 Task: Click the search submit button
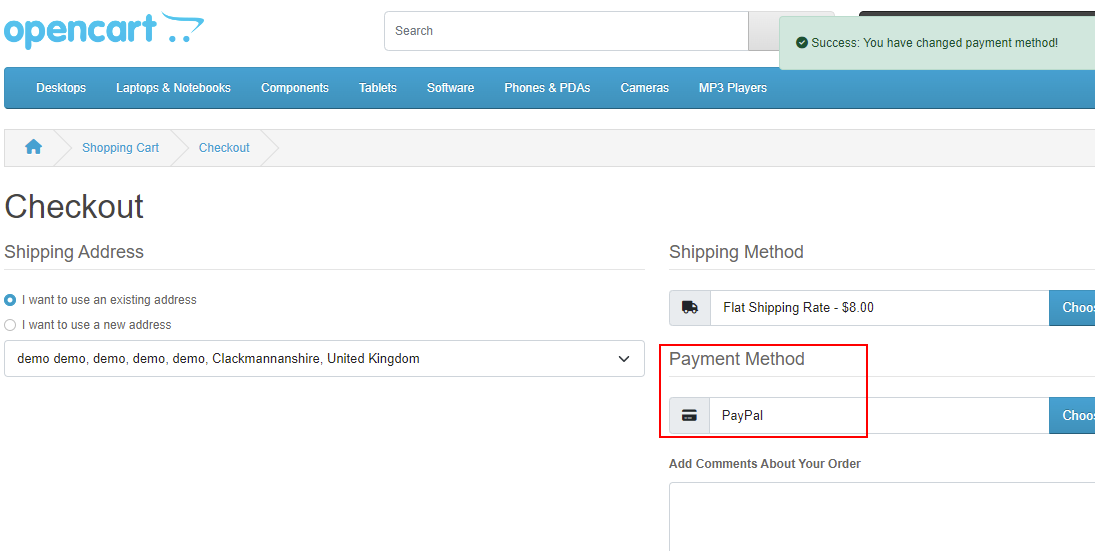point(764,31)
